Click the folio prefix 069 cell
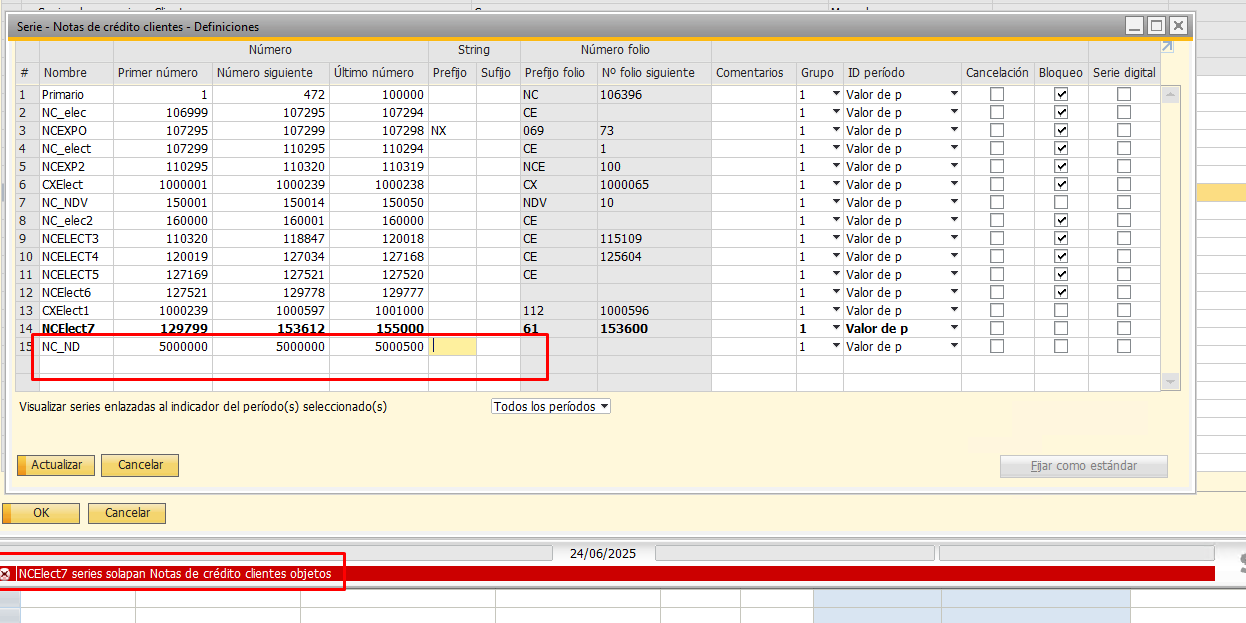This screenshot has height=623, width=1246. coord(559,130)
